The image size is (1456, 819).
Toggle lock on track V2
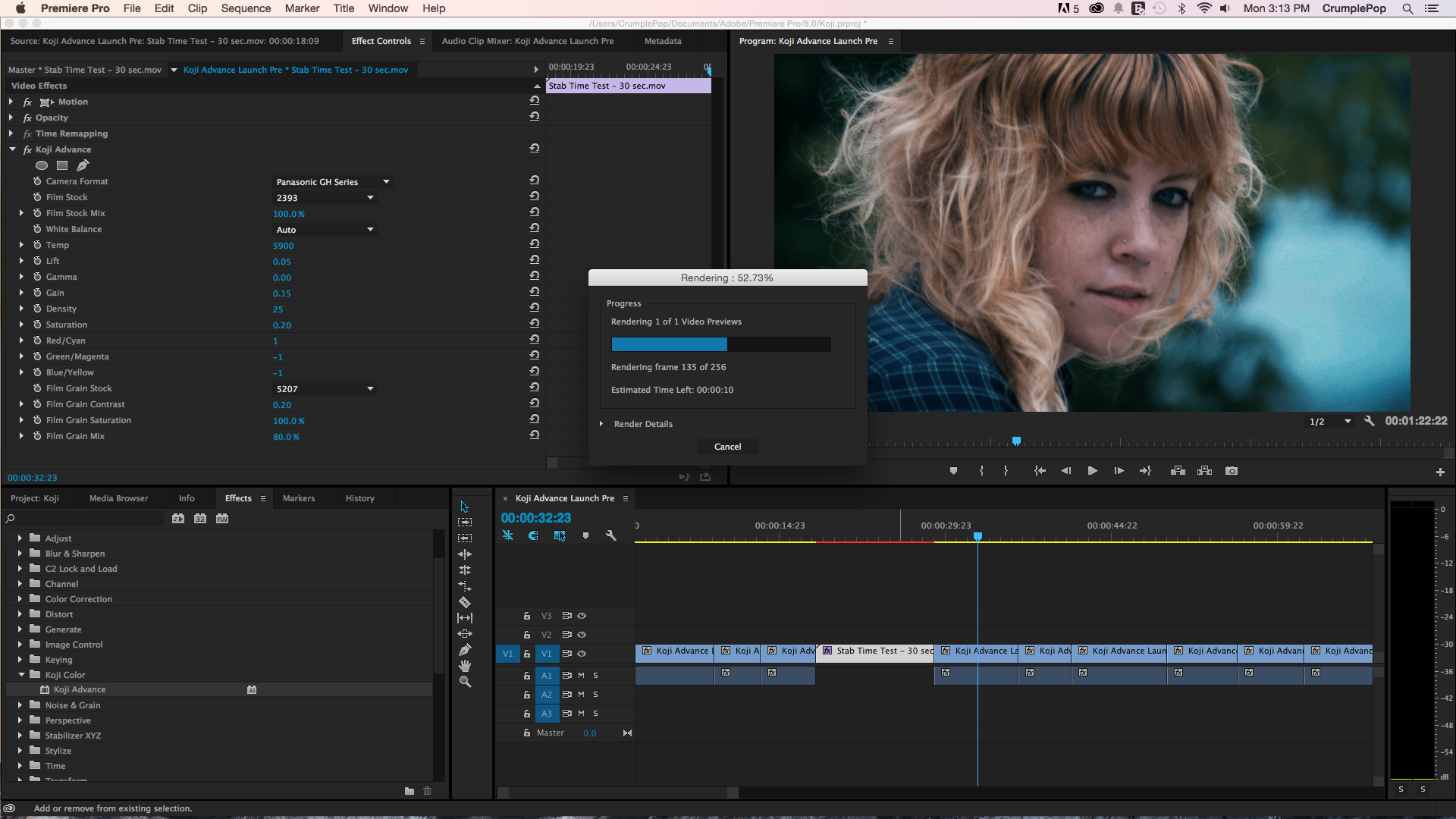(527, 635)
